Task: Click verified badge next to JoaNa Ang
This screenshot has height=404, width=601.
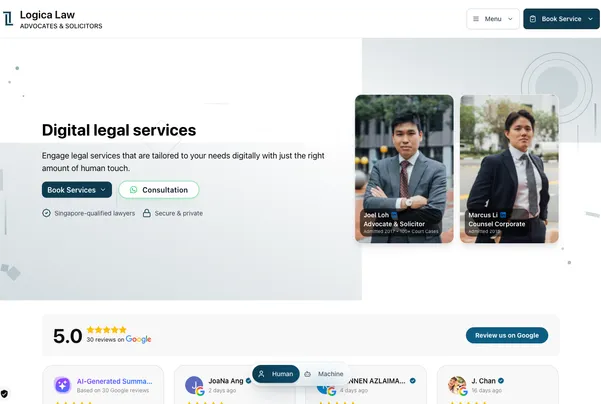Action: 248,381
